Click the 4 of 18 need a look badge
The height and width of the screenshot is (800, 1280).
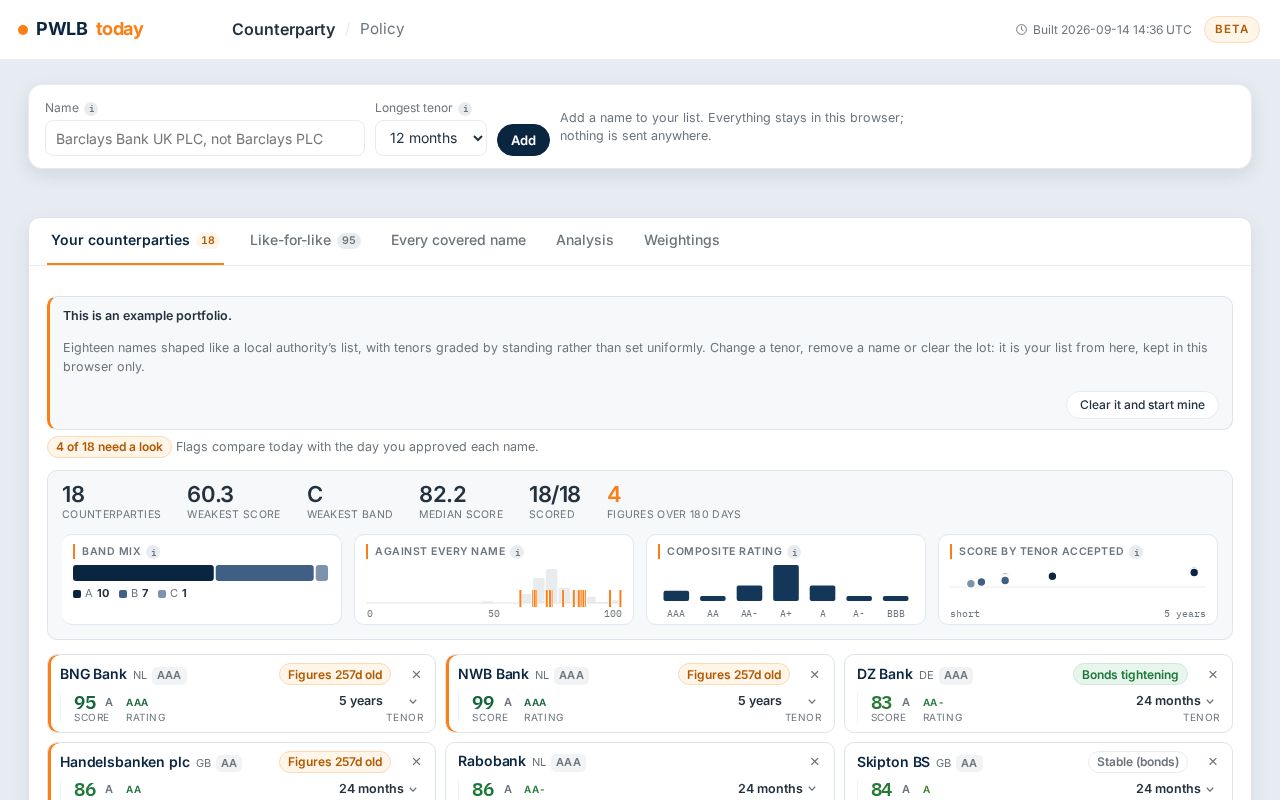point(109,447)
